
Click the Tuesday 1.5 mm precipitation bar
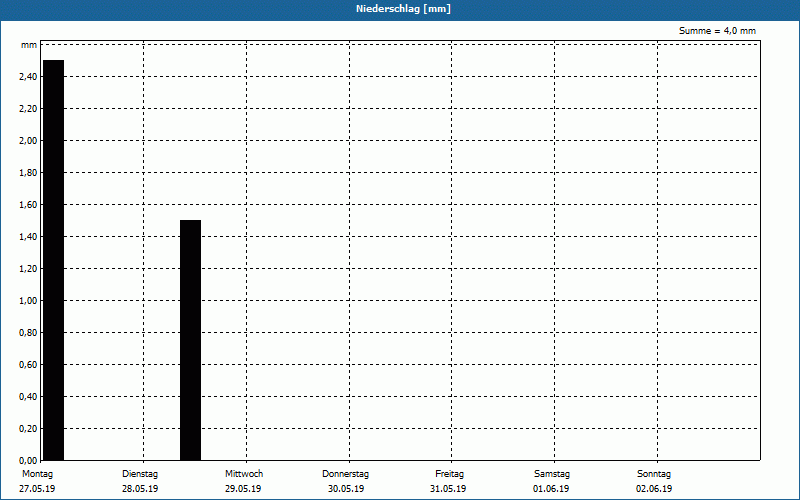pyautogui.click(x=190, y=340)
